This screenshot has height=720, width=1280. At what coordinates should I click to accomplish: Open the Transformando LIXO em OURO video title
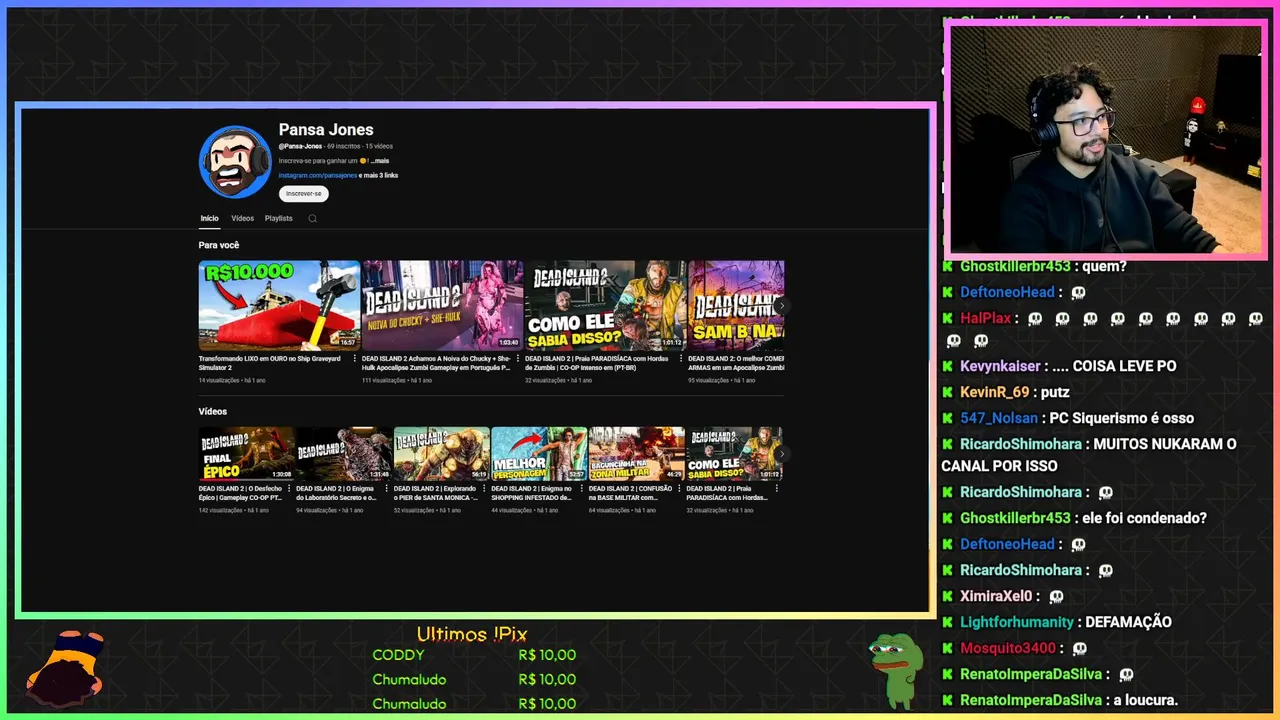pos(270,363)
